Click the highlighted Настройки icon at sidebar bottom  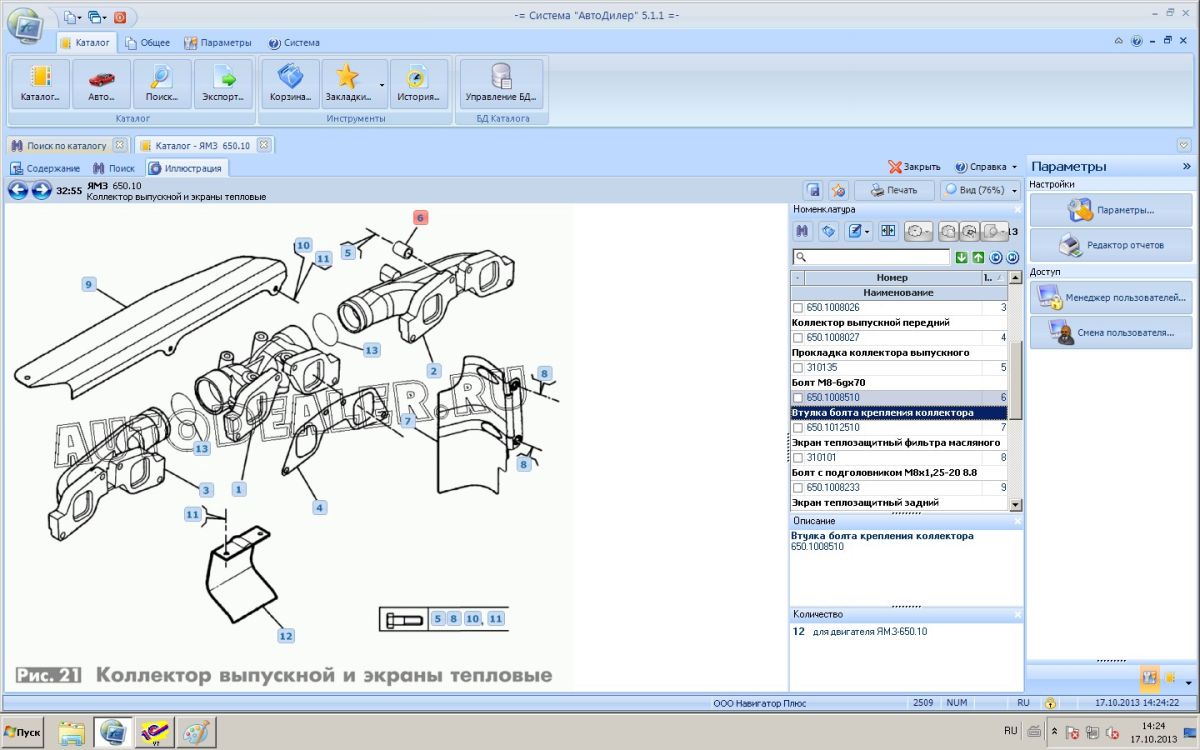pos(1150,678)
